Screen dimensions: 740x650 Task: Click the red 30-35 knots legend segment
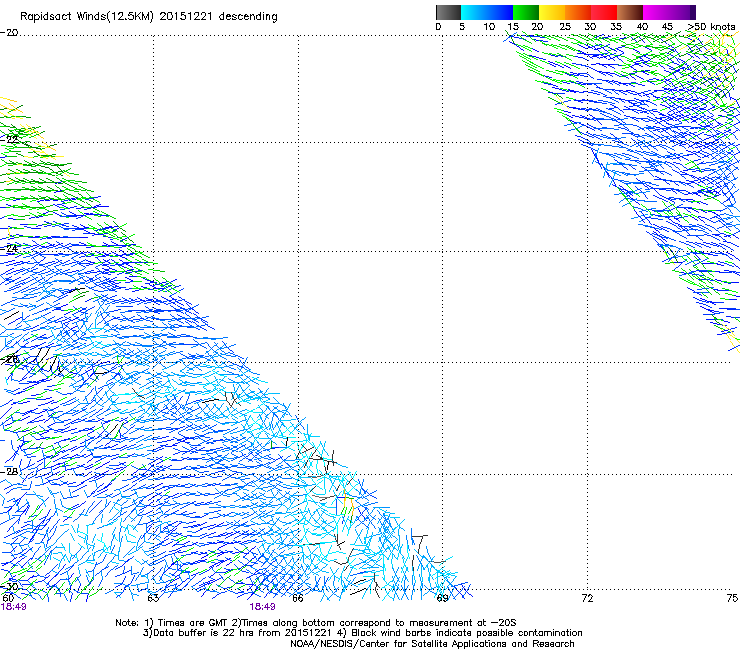click(x=604, y=12)
